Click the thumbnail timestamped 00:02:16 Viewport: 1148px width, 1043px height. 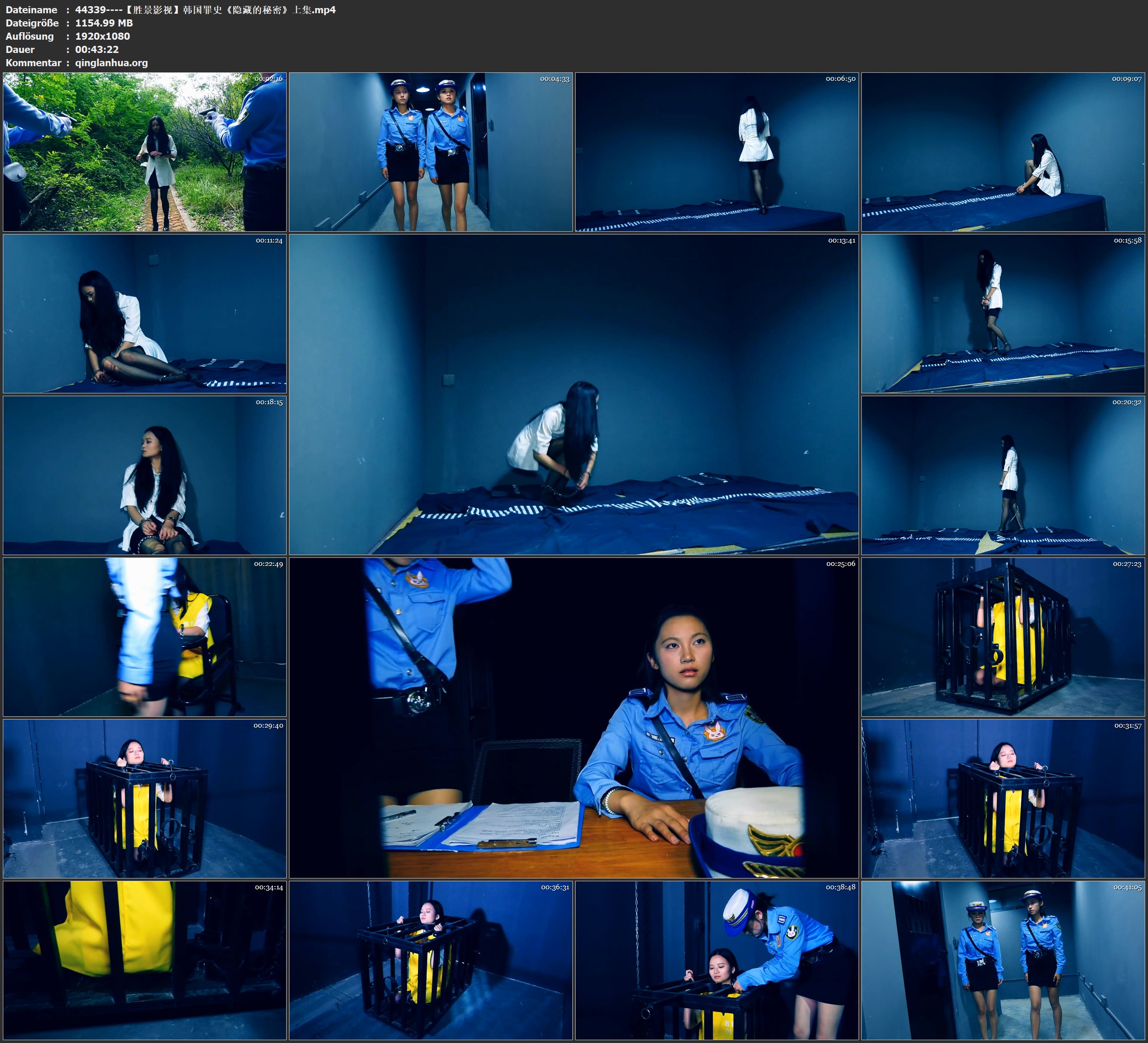click(x=145, y=151)
